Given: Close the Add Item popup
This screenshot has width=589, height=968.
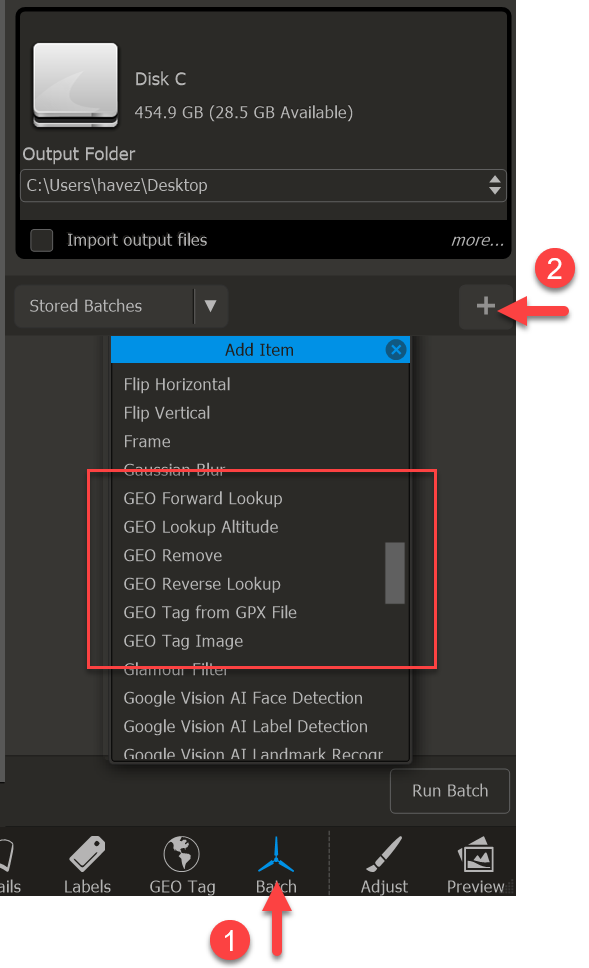Looking at the screenshot, I should [x=396, y=350].
